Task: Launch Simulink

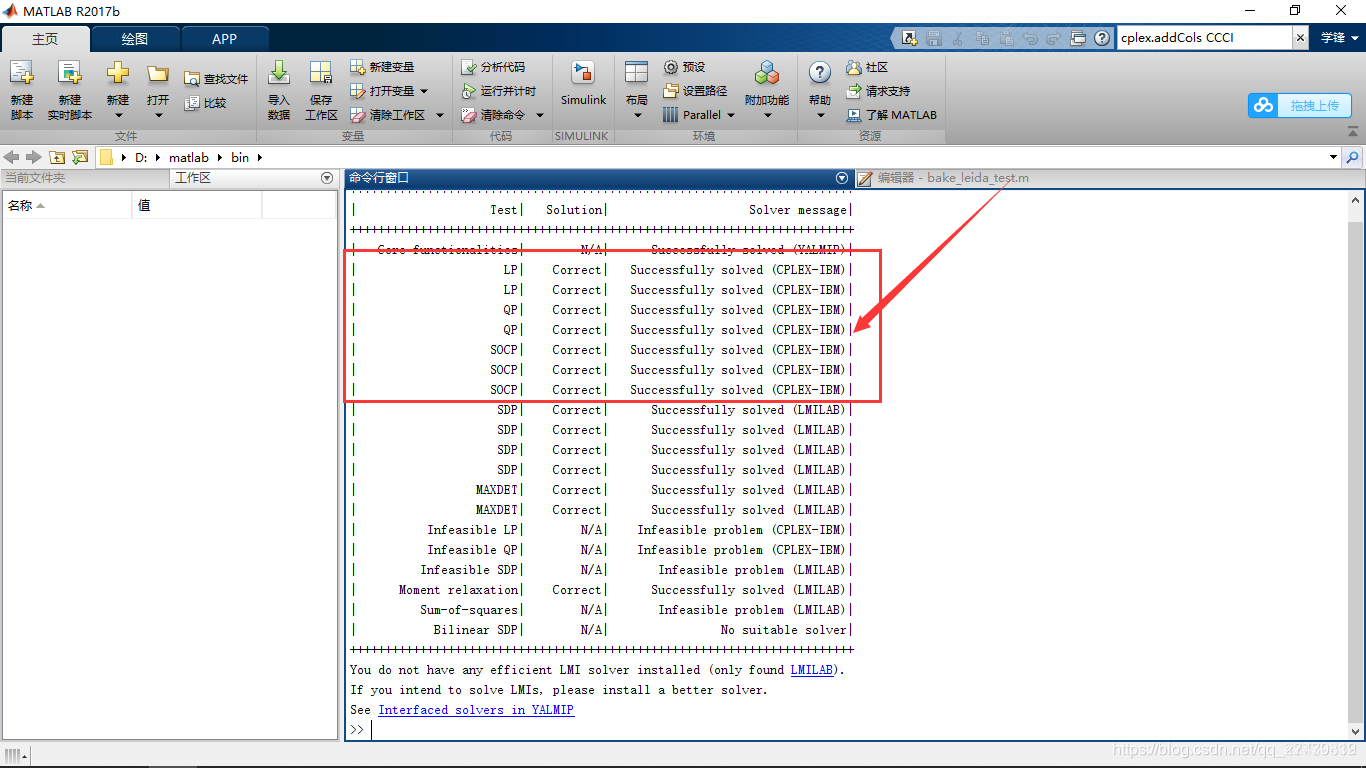Action: [x=583, y=85]
